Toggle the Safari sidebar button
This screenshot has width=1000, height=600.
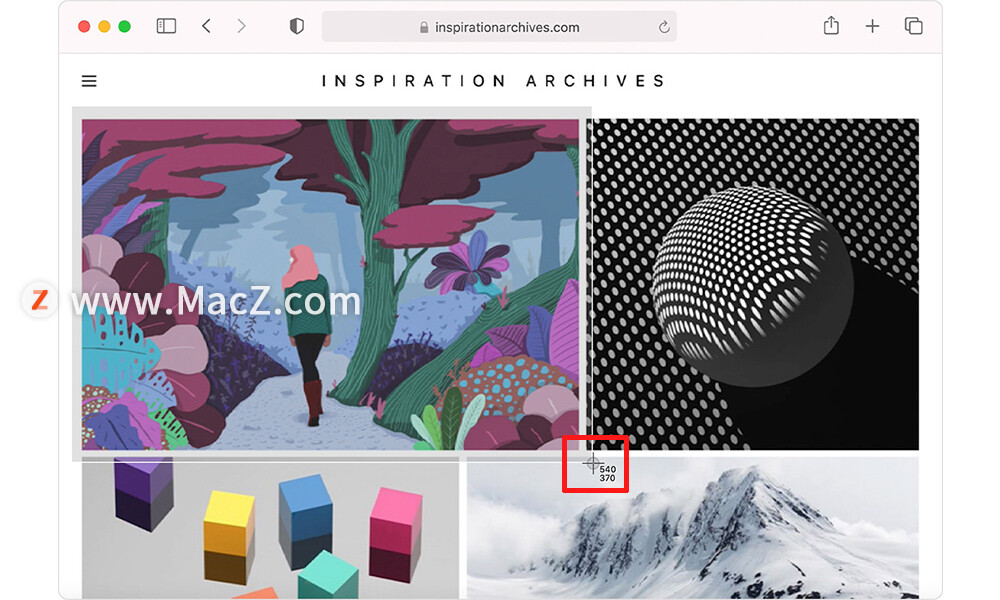(x=166, y=26)
